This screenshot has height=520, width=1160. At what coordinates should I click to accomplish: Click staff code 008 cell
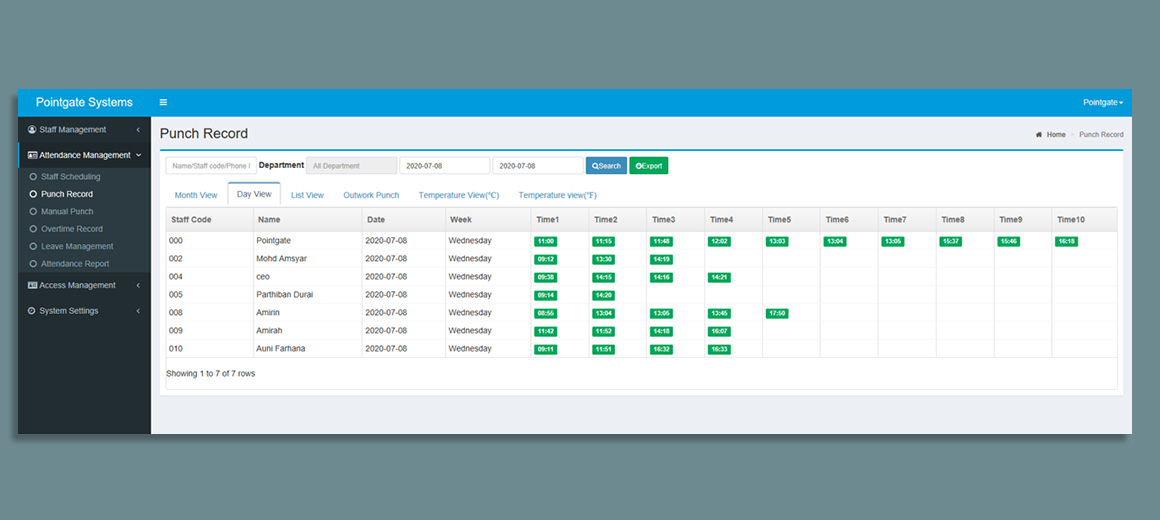pos(209,313)
